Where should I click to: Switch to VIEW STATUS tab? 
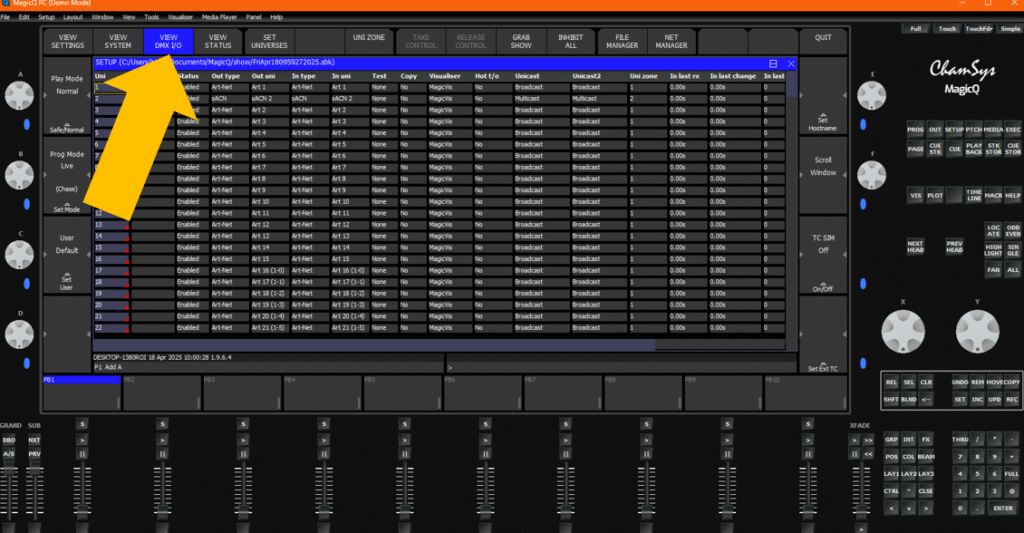point(217,41)
